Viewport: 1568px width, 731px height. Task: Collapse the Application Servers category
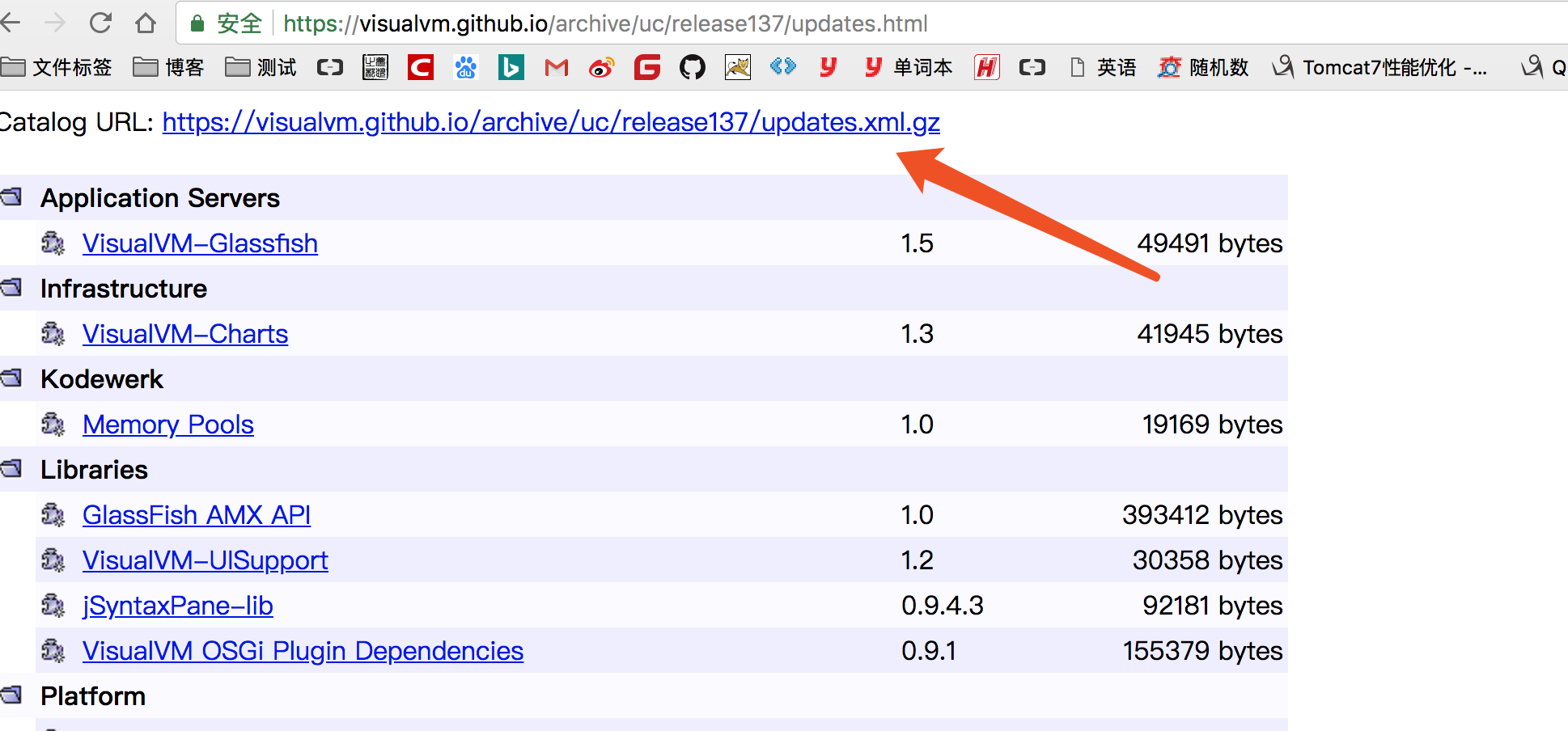pyautogui.click(x=11, y=197)
